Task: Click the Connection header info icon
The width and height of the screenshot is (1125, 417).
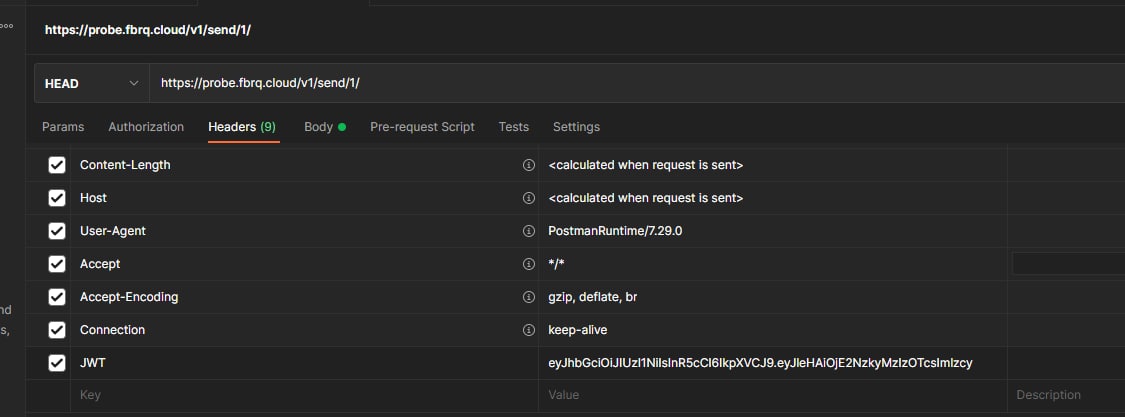Action: (x=529, y=330)
